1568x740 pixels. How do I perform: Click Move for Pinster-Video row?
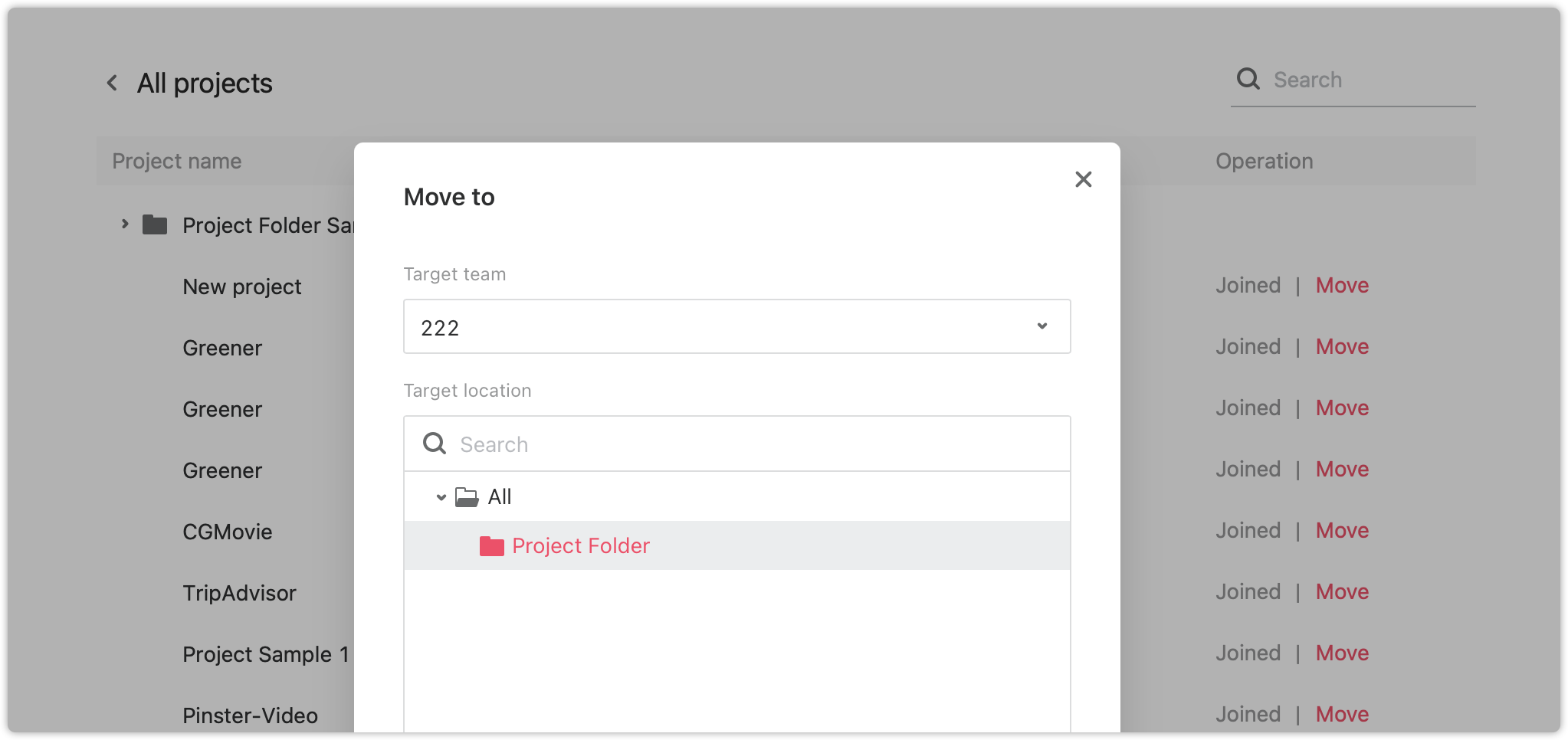pyautogui.click(x=1342, y=715)
